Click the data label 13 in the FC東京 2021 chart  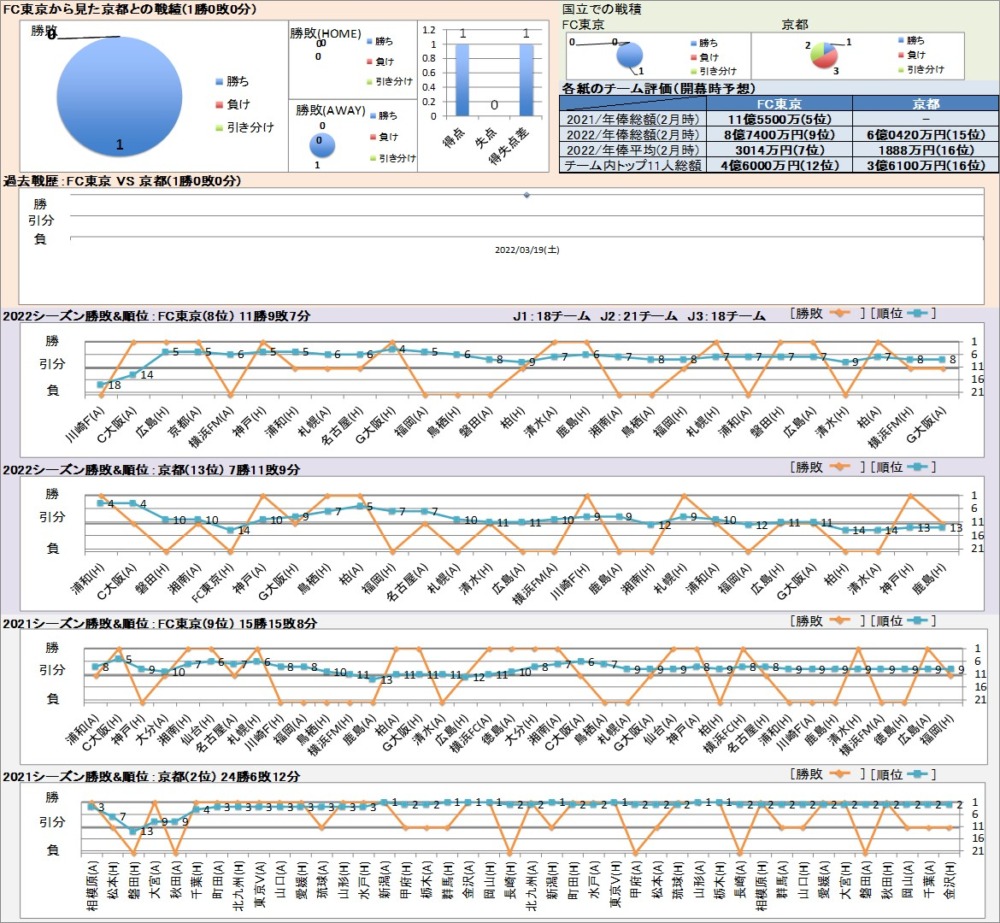[x=386, y=680]
